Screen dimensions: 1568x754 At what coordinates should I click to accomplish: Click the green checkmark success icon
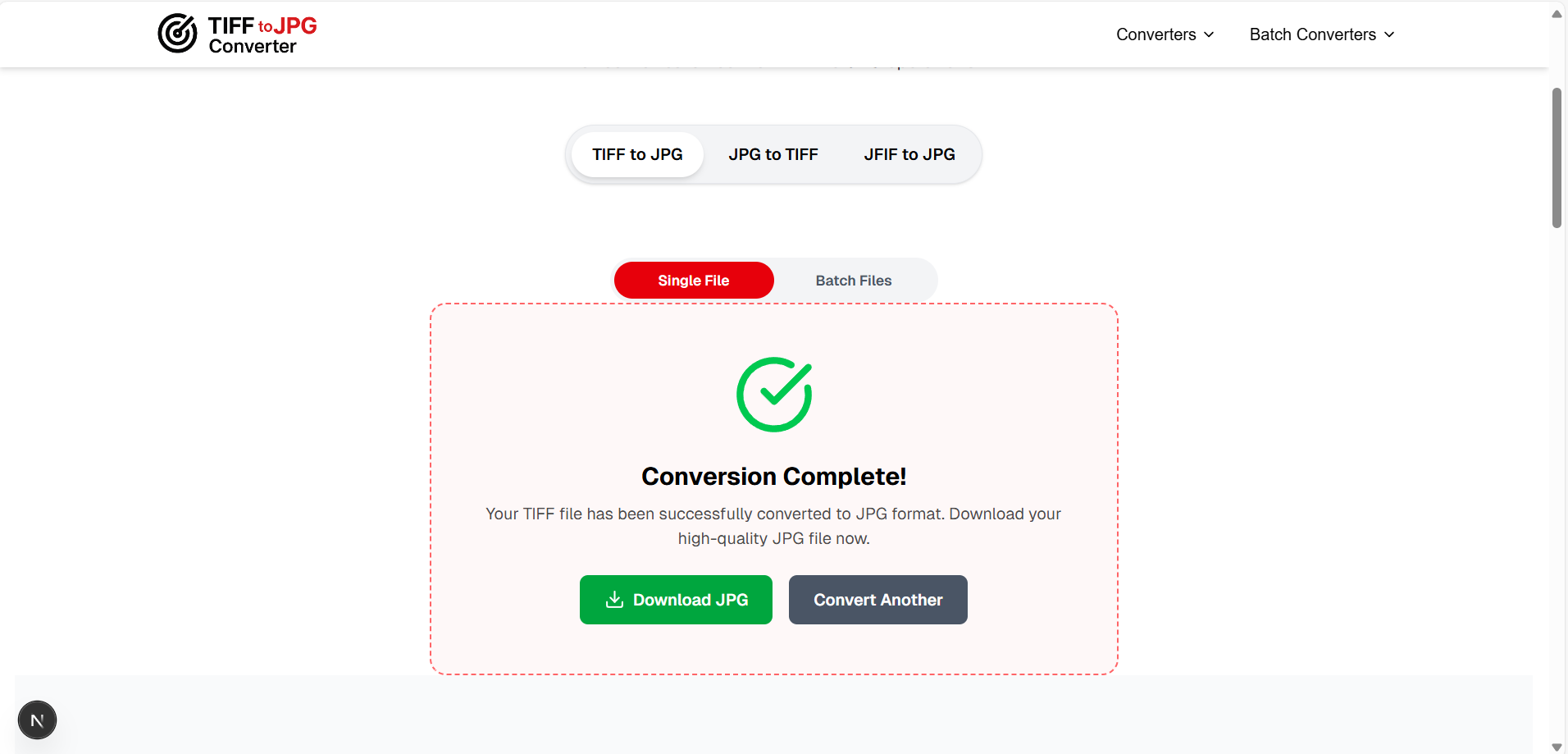(x=773, y=395)
